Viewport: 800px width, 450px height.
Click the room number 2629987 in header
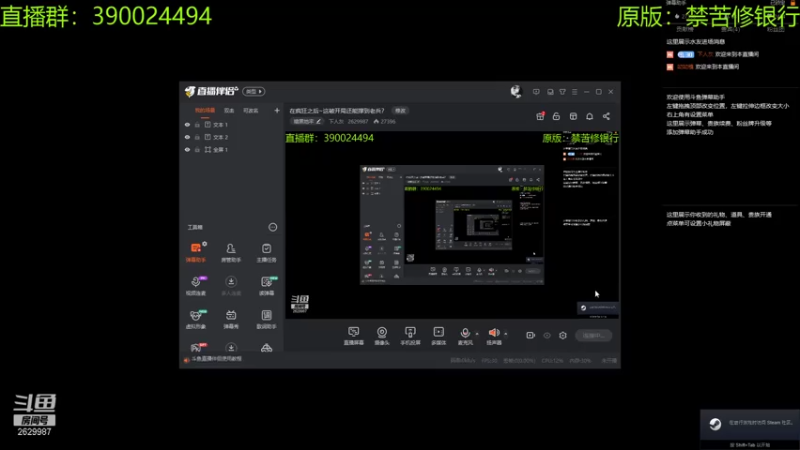click(x=358, y=121)
